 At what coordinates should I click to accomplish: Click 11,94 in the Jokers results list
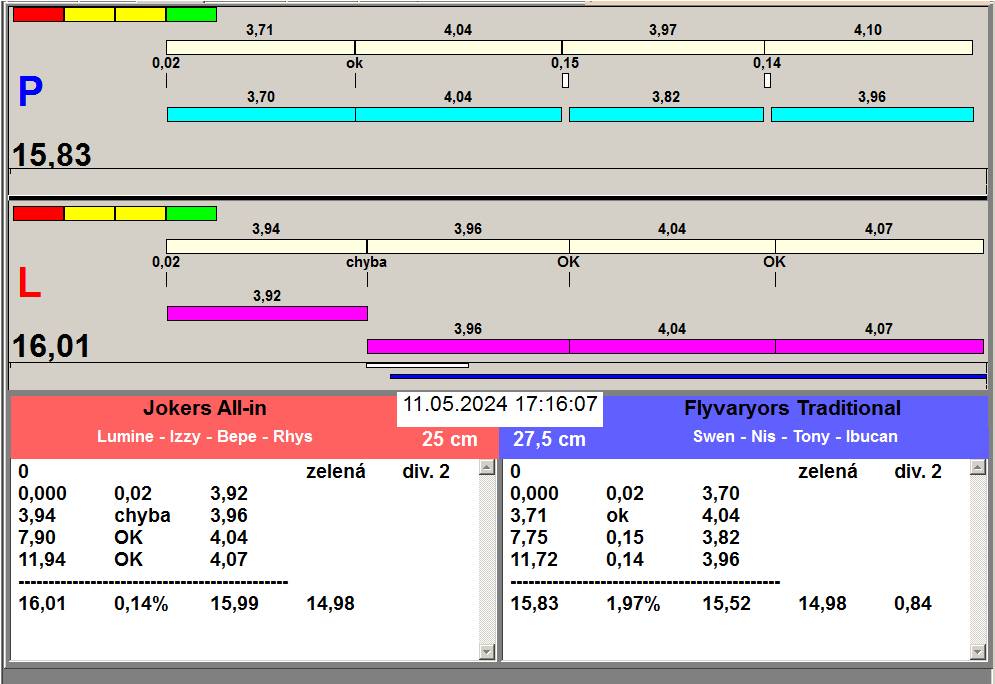click(42, 560)
